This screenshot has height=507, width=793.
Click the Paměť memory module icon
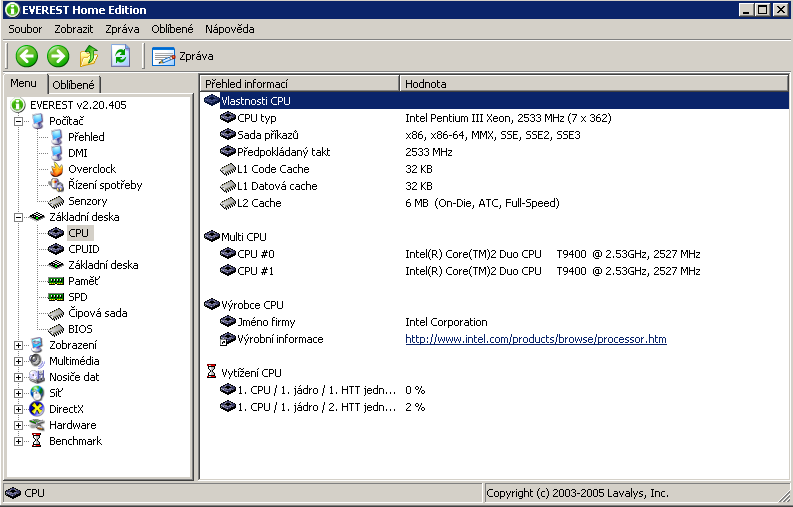(x=56, y=281)
